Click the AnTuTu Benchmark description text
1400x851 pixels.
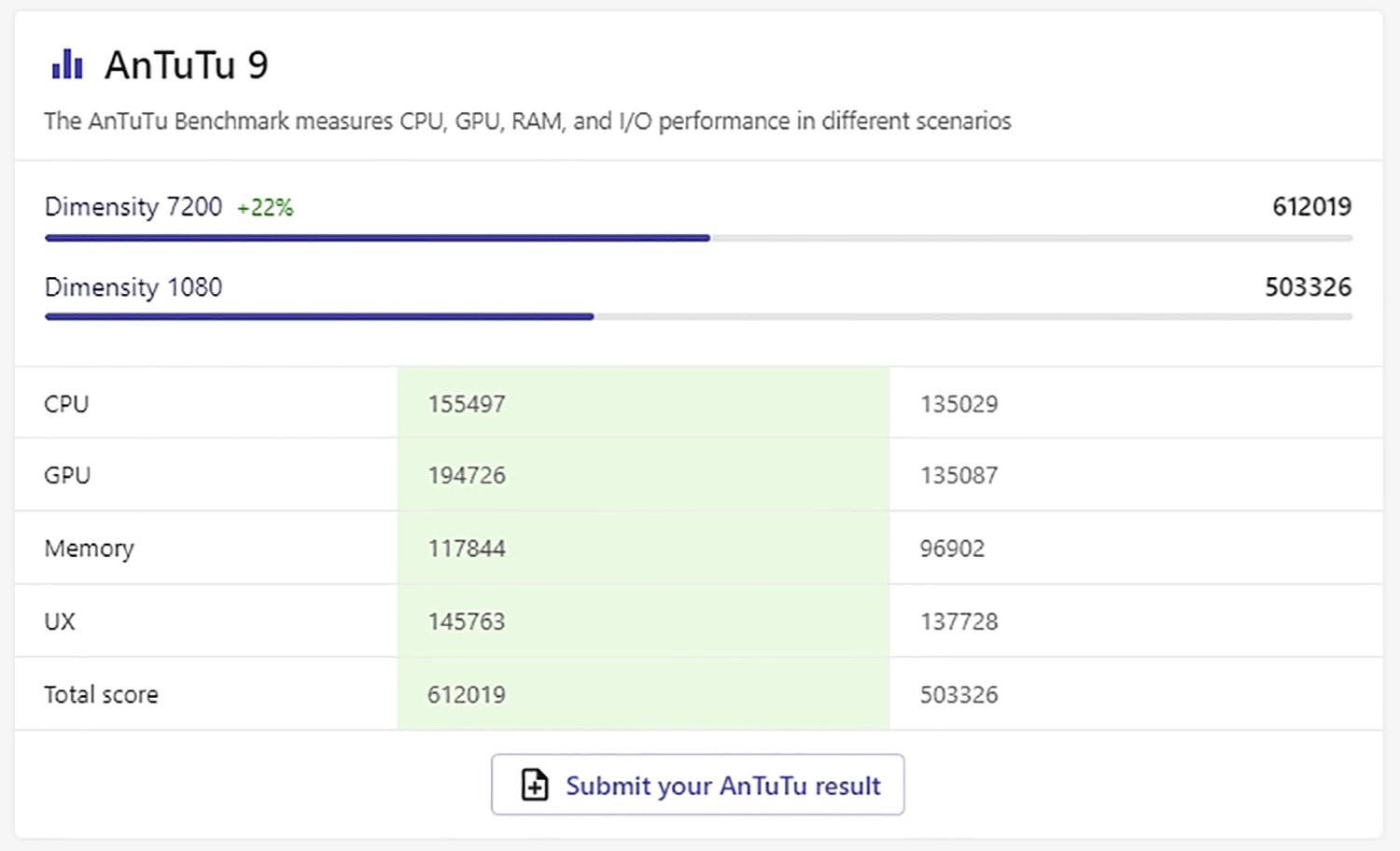click(x=527, y=121)
